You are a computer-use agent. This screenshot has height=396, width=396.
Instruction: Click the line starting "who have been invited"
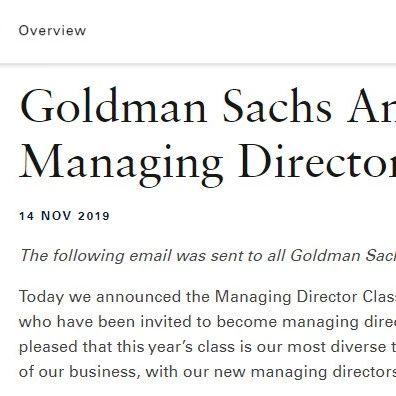(207, 322)
